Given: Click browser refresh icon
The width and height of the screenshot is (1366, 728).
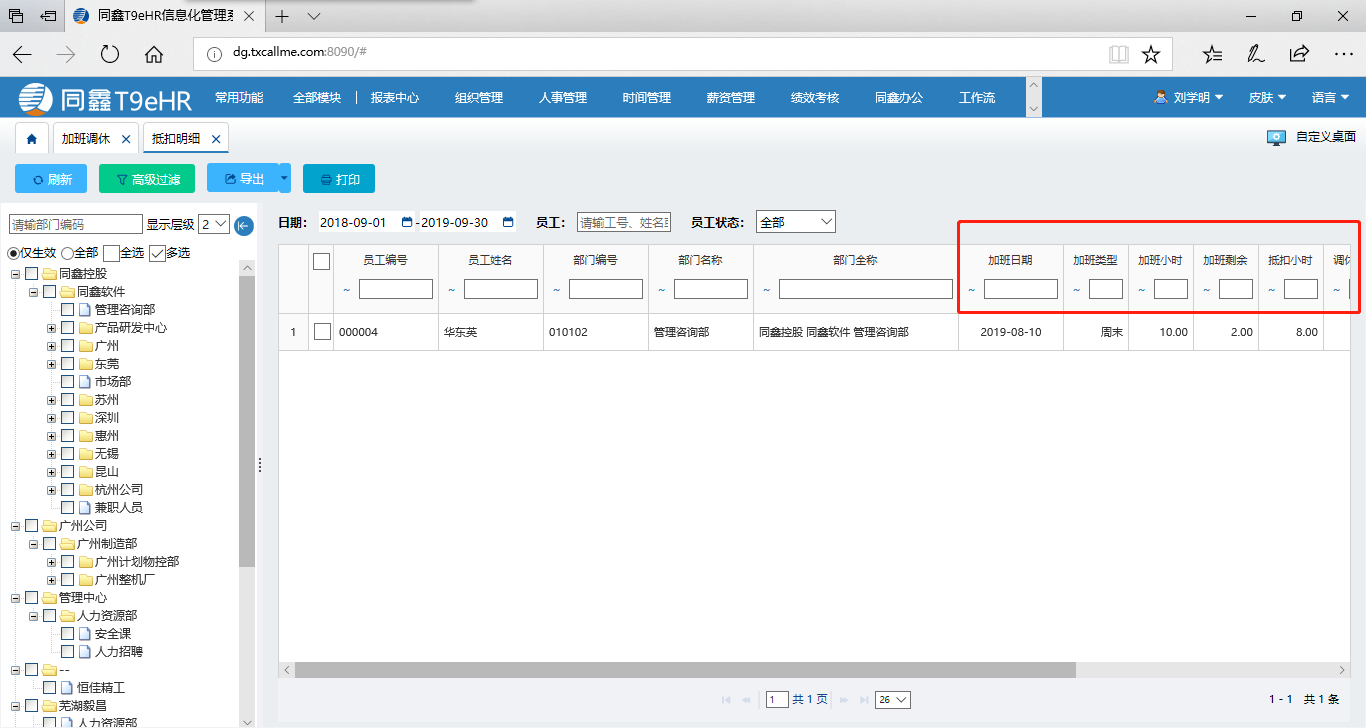Looking at the screenshot, I should point(110,54).
